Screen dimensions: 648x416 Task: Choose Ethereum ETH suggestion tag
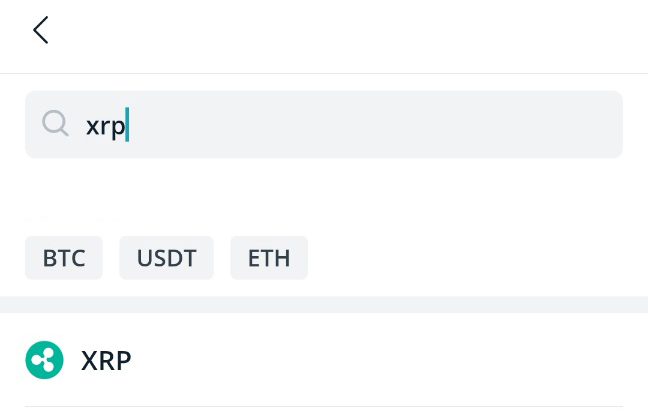coord(269,258)
